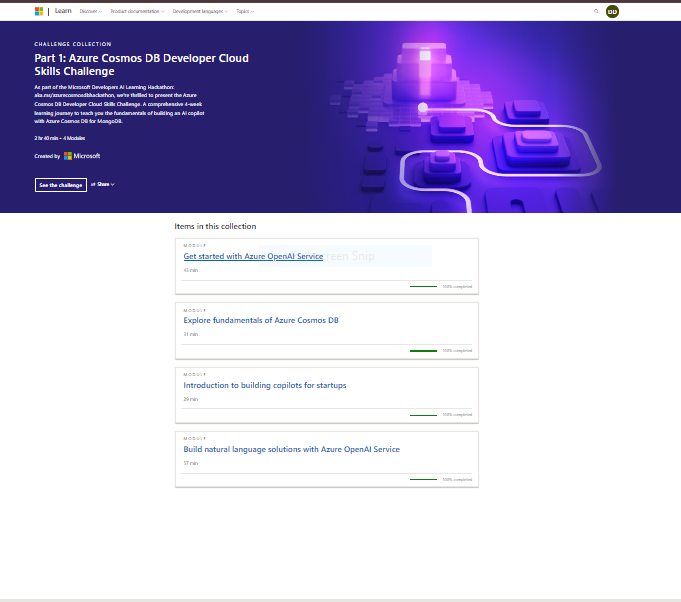Open the search icon in header
The height and width of the screenshot is (602, 681).
pyautogui.click(x=596, y=11)
